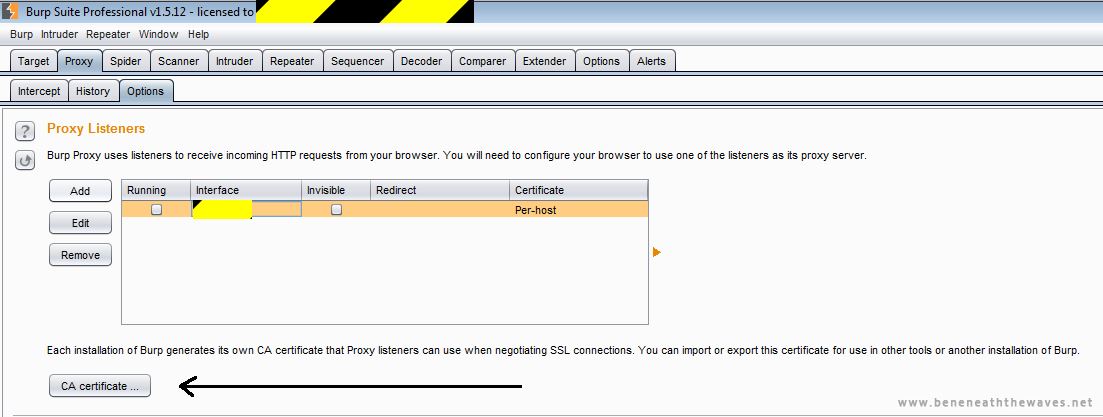Click the Certificate column header
The width and height of the screenshot is (1103, 417).
(x=578, y=190)
